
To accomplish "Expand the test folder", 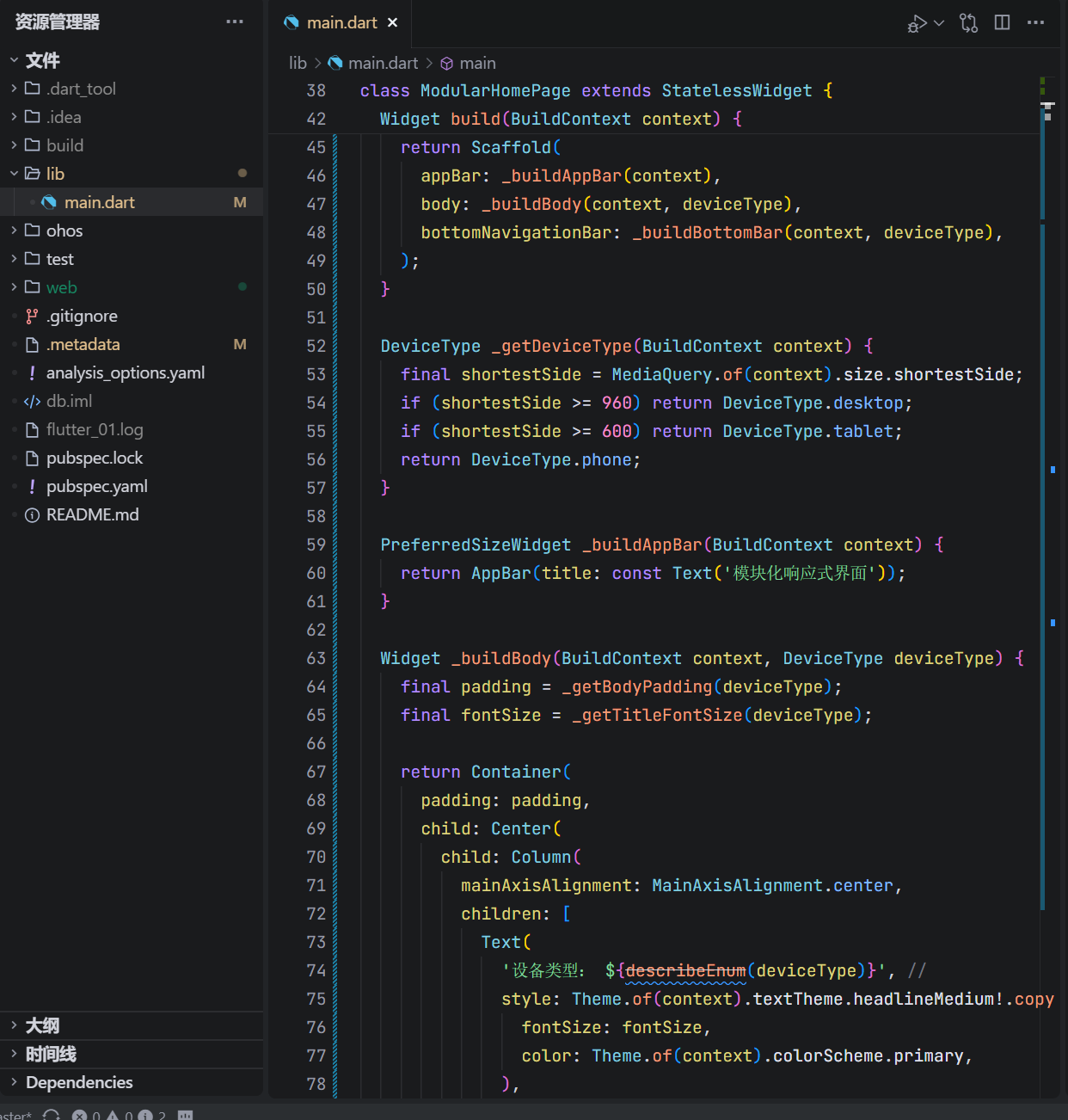I will pyautogui.click(x=132, y=259).
